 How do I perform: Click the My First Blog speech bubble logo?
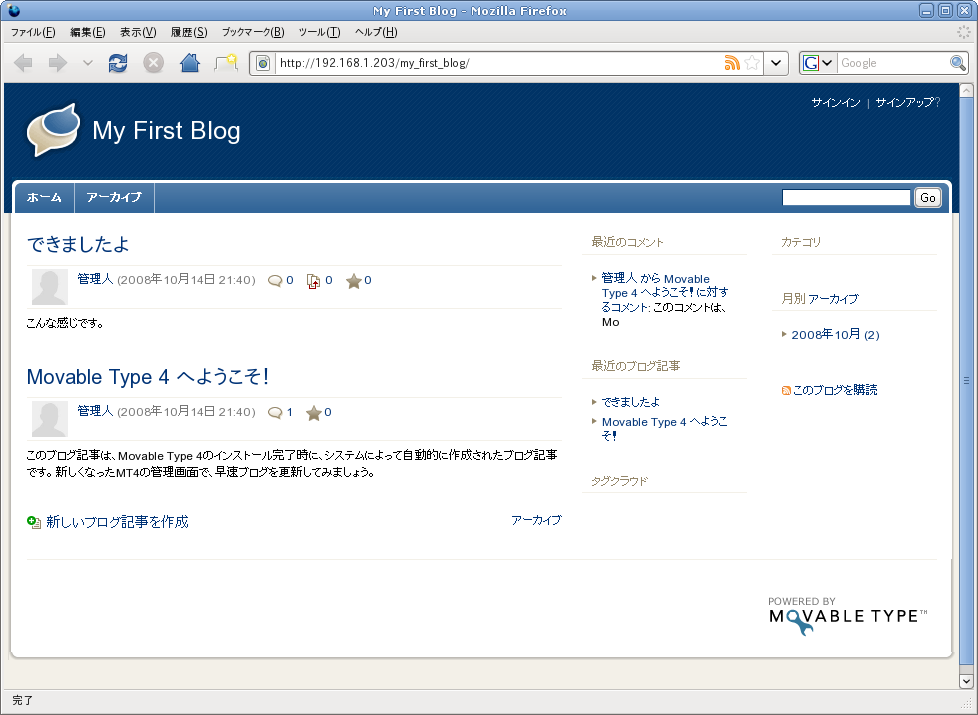click(54, 130)
